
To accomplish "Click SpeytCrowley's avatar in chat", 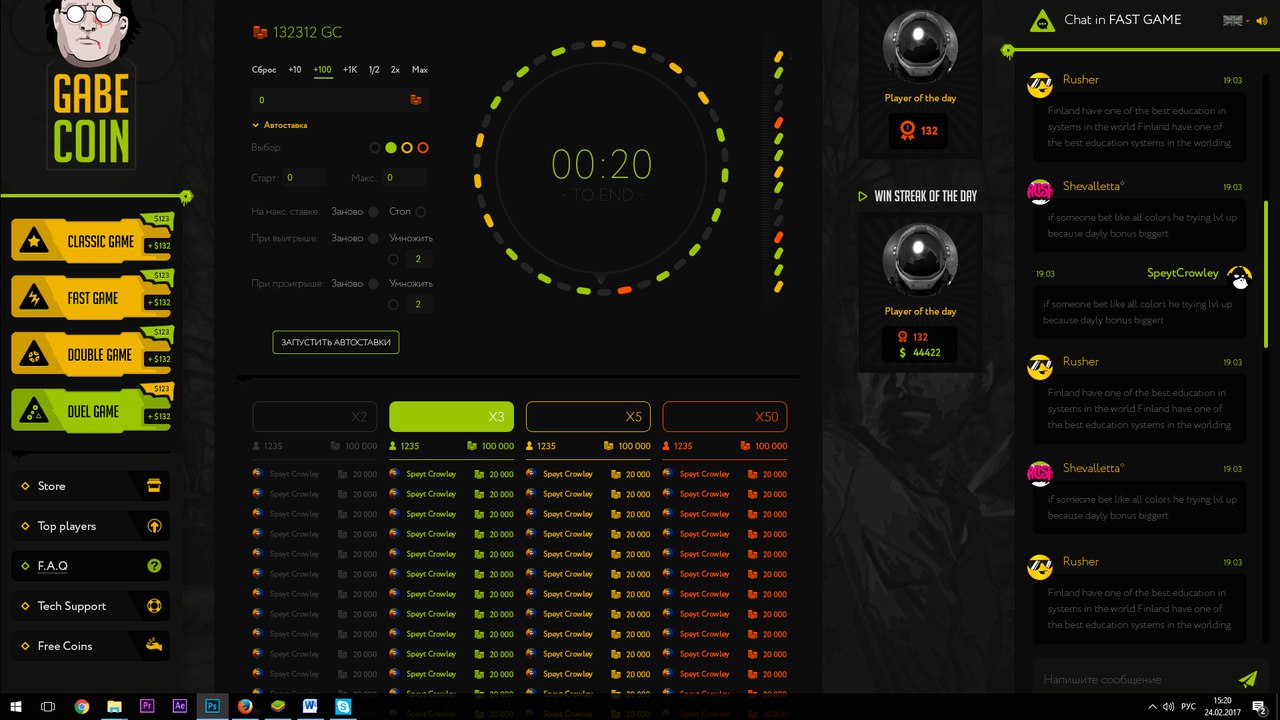I will click(1240, 278).
